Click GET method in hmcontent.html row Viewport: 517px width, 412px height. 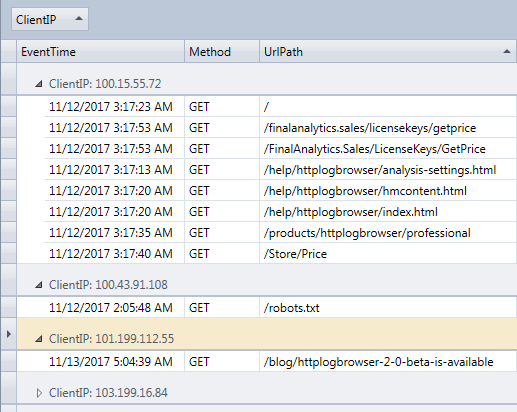pyautogui.click(x=222, y=191)
